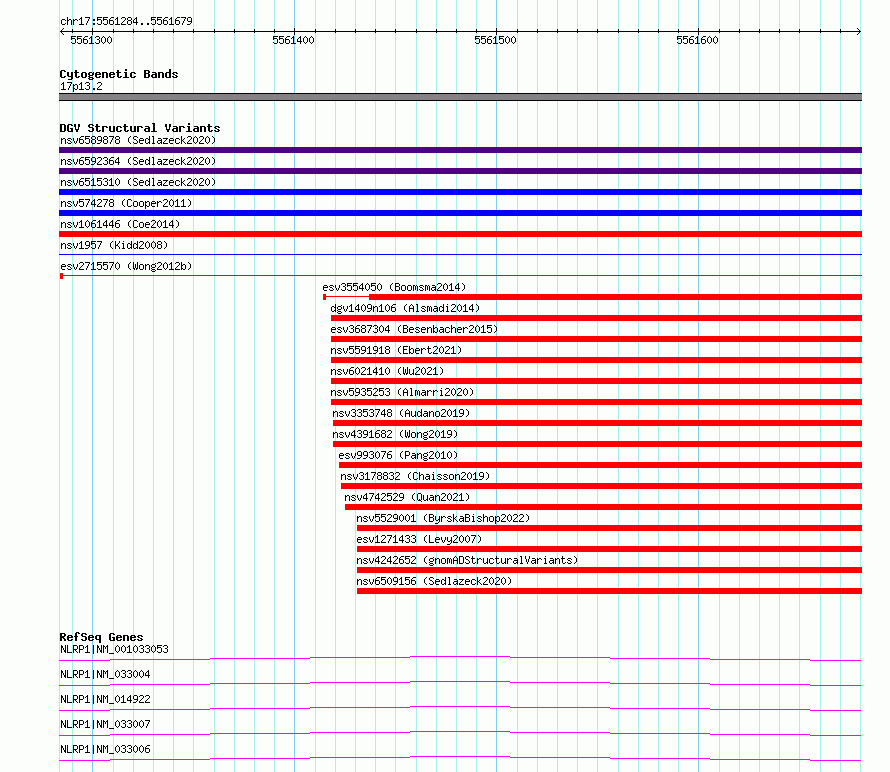Click the magenta gene line under NM_001033053
The width and height of the screenshot is (890, 772).
pyautogui.click(x=460, y=658)
